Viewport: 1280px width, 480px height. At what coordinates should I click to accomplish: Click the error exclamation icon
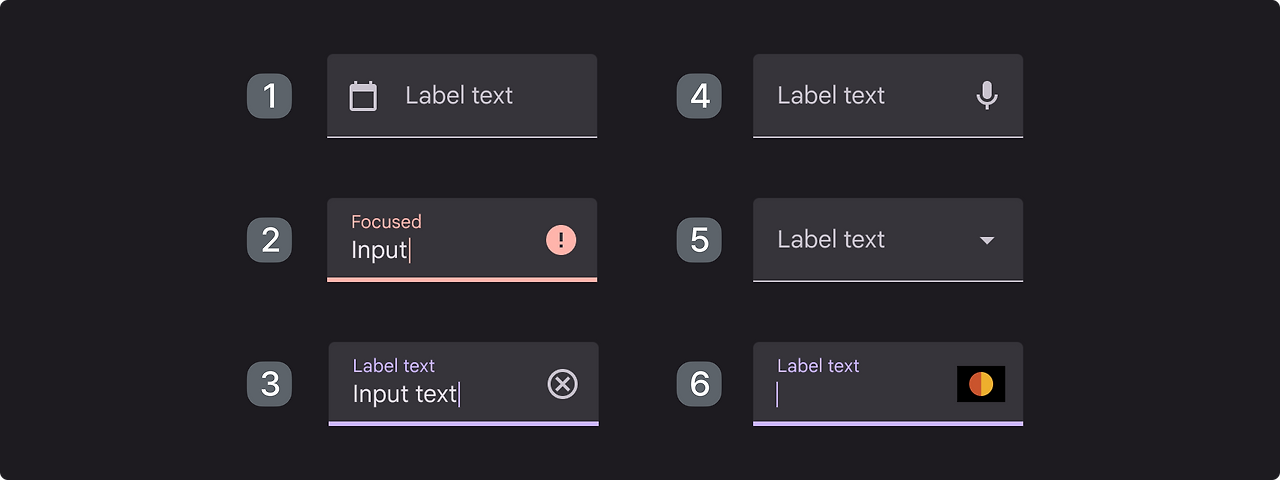tap(561, 240)
